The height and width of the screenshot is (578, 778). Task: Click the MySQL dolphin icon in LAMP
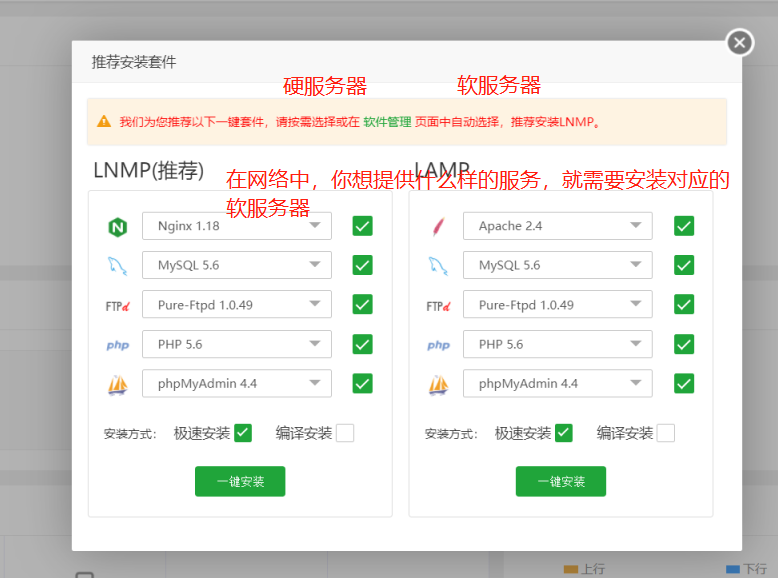point(438,266)
